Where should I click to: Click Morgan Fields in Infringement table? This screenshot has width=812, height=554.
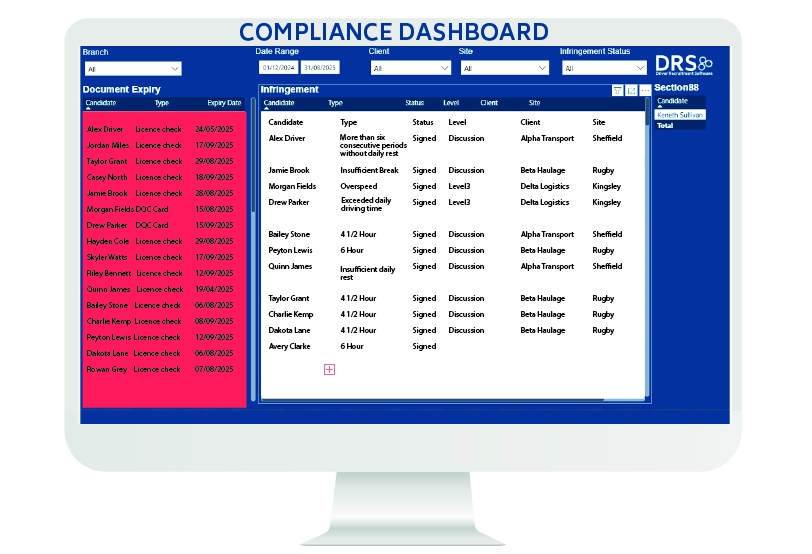pyautogui.click(x=292, y=186)
